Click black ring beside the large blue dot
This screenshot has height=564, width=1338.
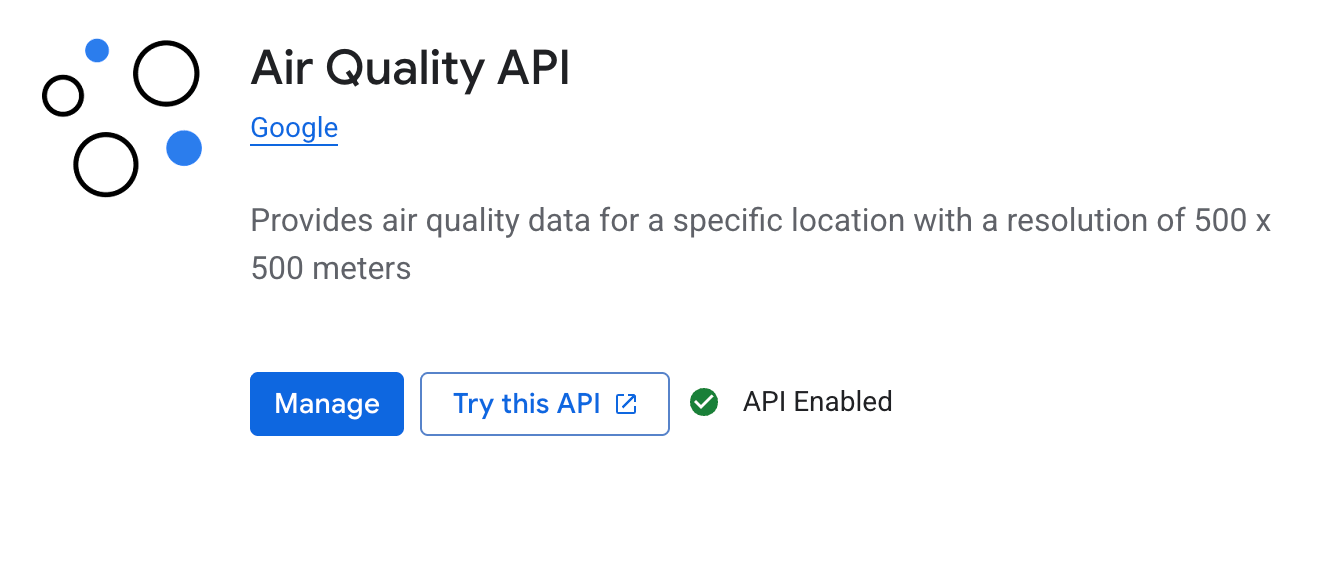pyautogui.click(x=105, y=164)
